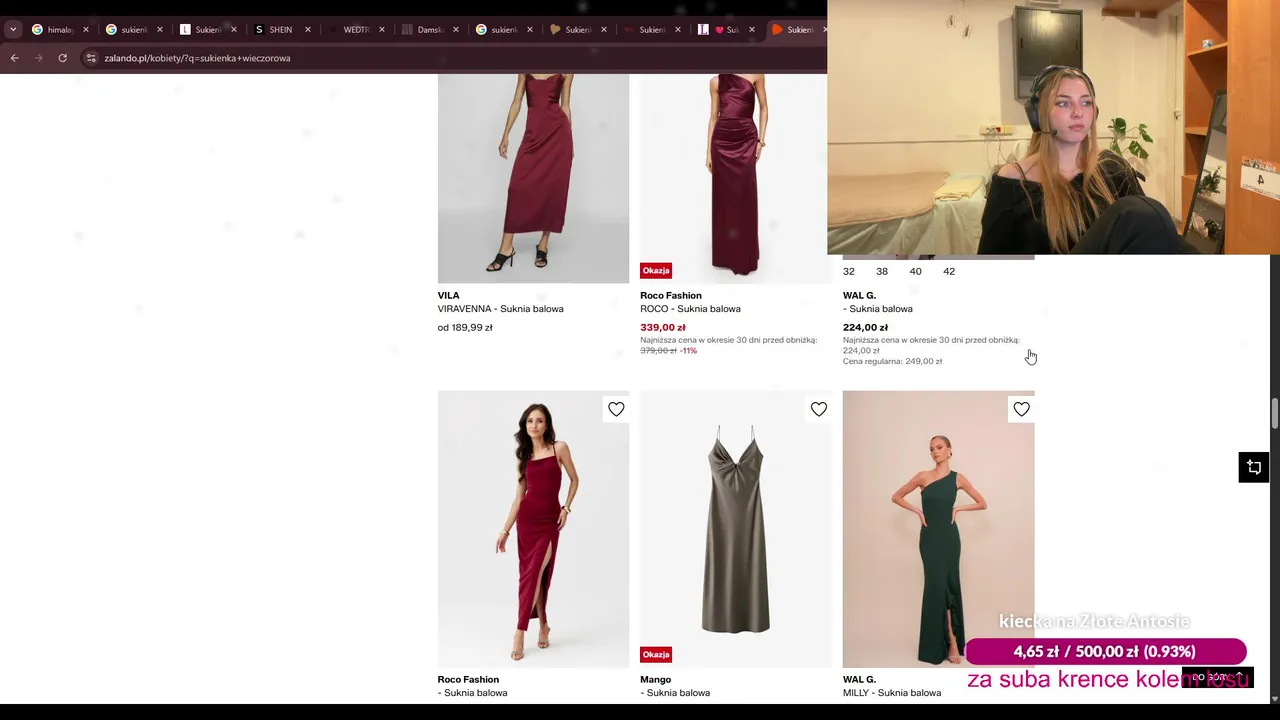Select size 32 on the WAL G. dress
Screen dimensions: 1280x720
(x=849, y=272)
